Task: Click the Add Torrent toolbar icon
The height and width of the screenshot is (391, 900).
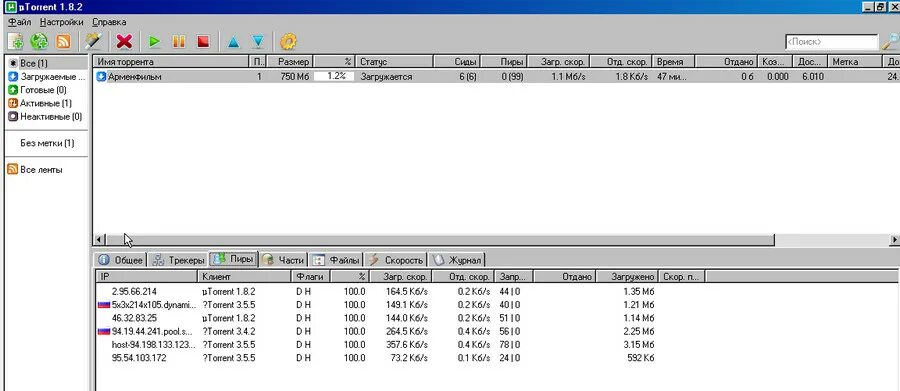Action: (x=16, y=41)
